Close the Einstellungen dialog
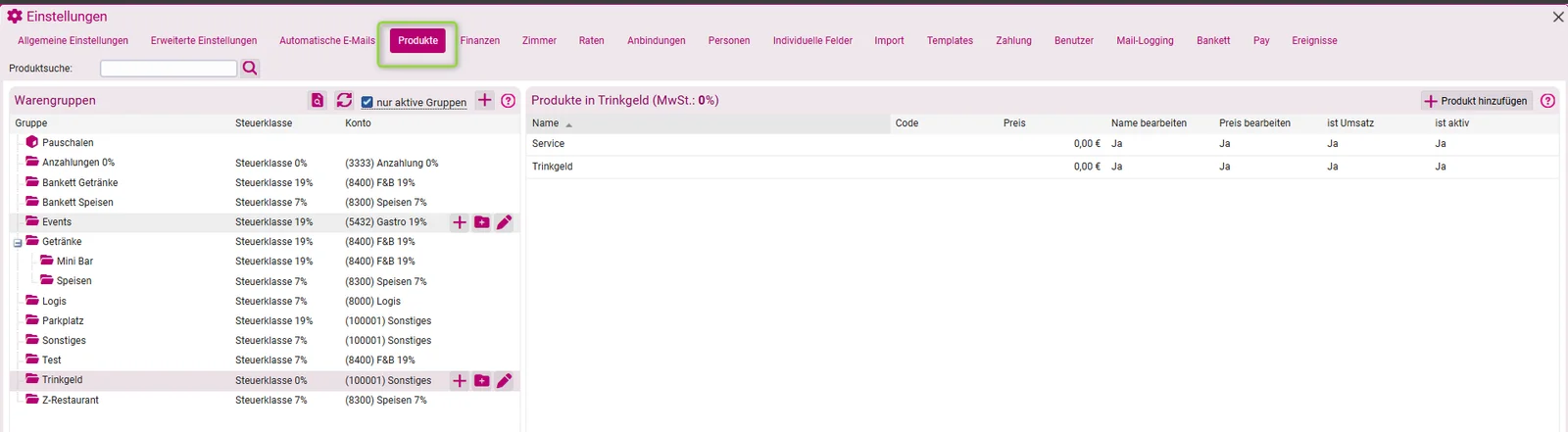 coord(1557,17)
